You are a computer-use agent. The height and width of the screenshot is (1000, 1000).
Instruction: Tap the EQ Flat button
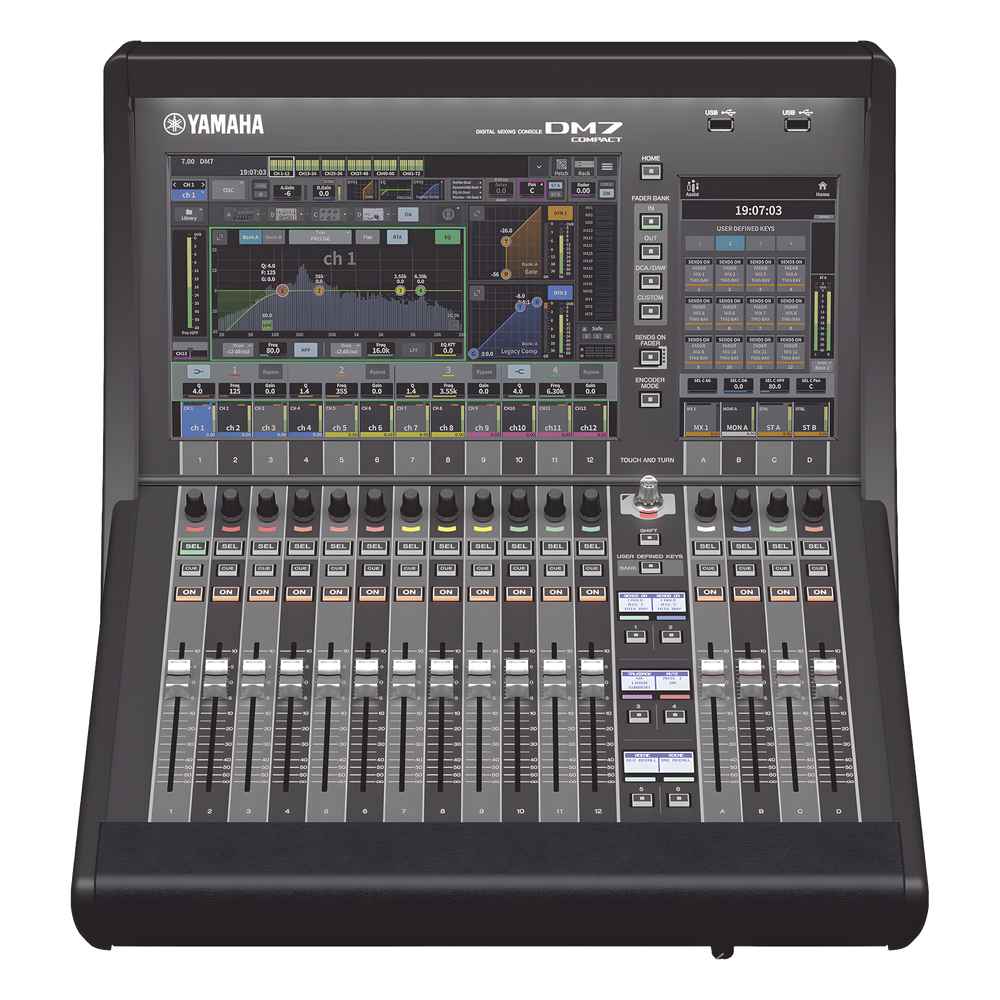click(367, 237)
